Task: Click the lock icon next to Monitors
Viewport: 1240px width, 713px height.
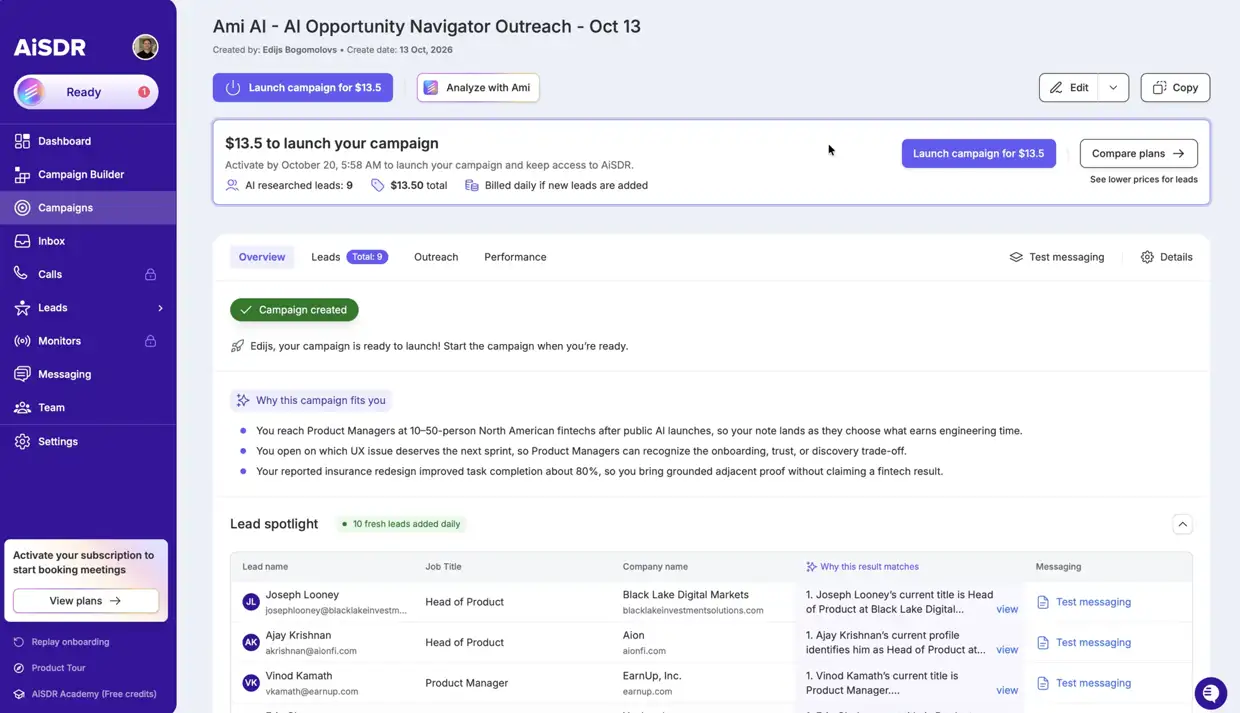Action: point(150,341)
